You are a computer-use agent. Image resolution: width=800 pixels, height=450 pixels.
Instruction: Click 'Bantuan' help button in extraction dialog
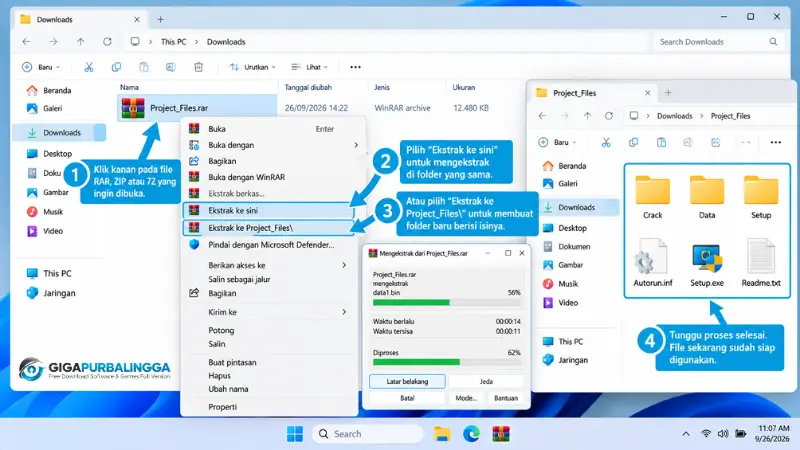coord(506,398)
